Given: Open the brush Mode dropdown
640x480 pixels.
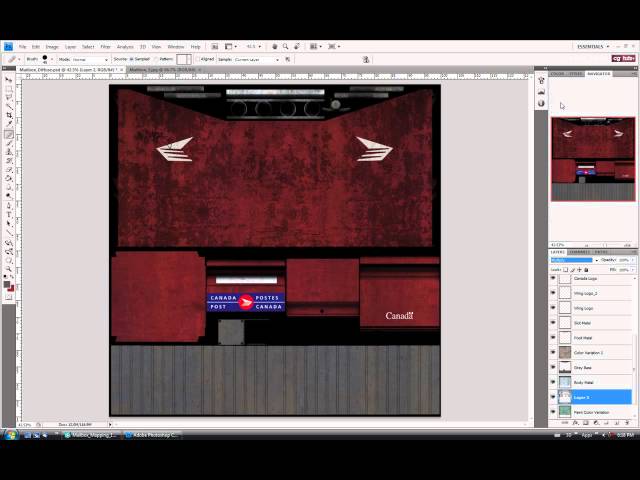Looking at the screenshot, I should [77, 59].
